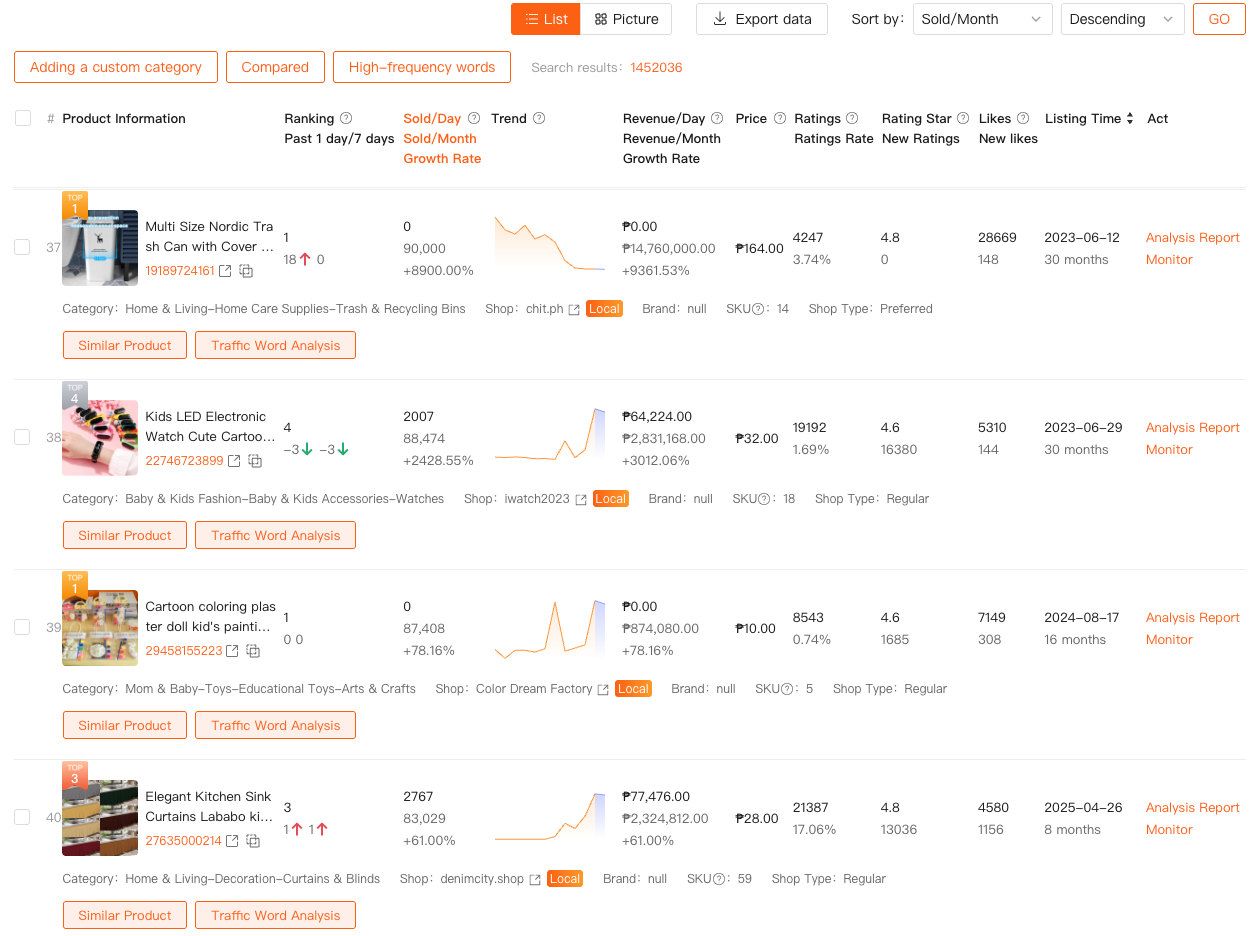The width and height of the screenshot is (1255, 936).
Task: Click help icon next to Rating Star header
Action: tap(963, 118)
